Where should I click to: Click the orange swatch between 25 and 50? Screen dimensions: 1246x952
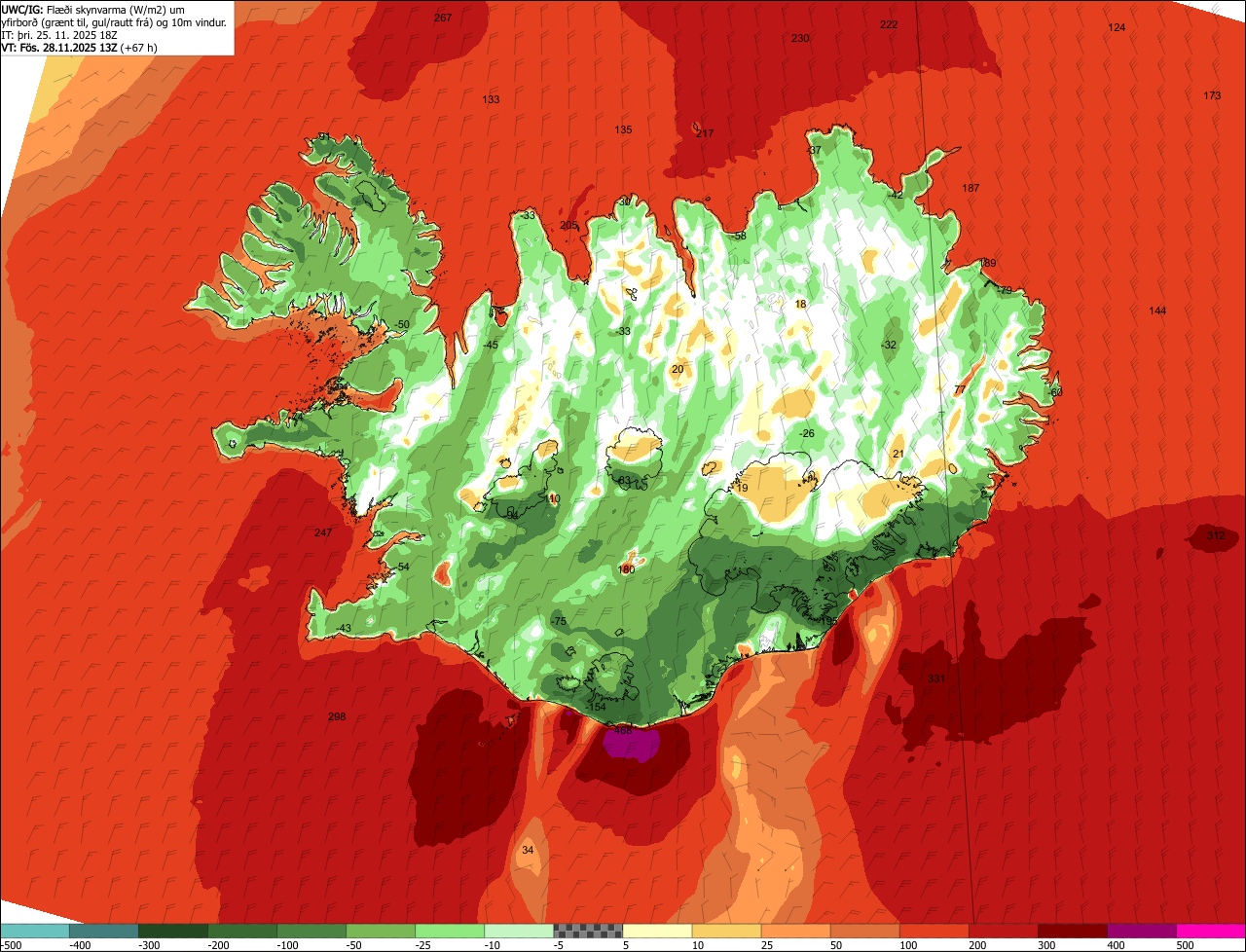pos(795,931)
